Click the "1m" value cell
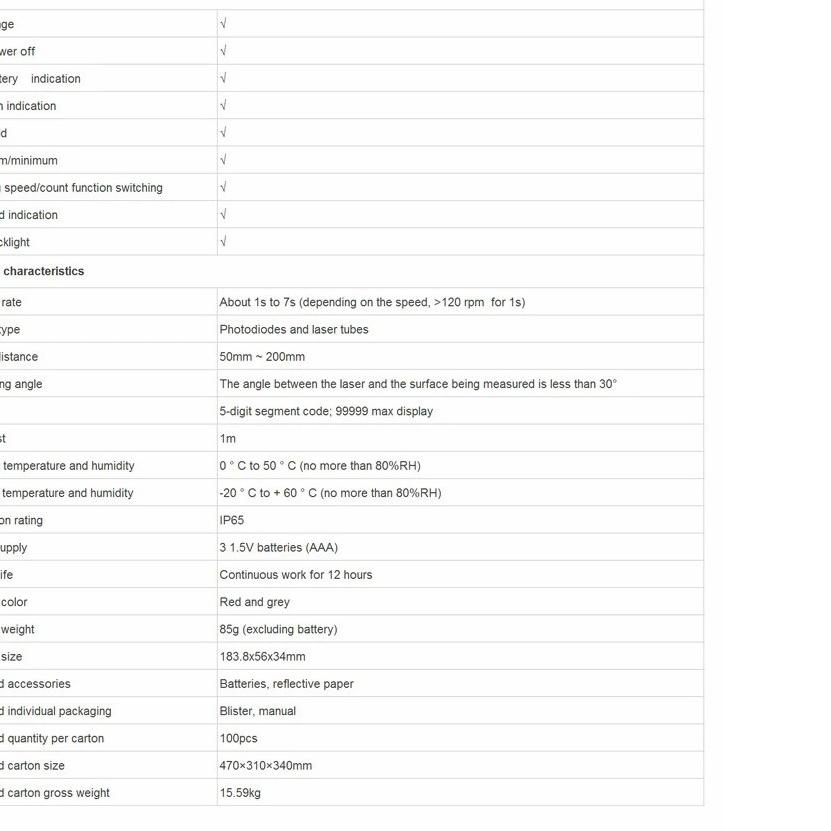 click(228, 439)
